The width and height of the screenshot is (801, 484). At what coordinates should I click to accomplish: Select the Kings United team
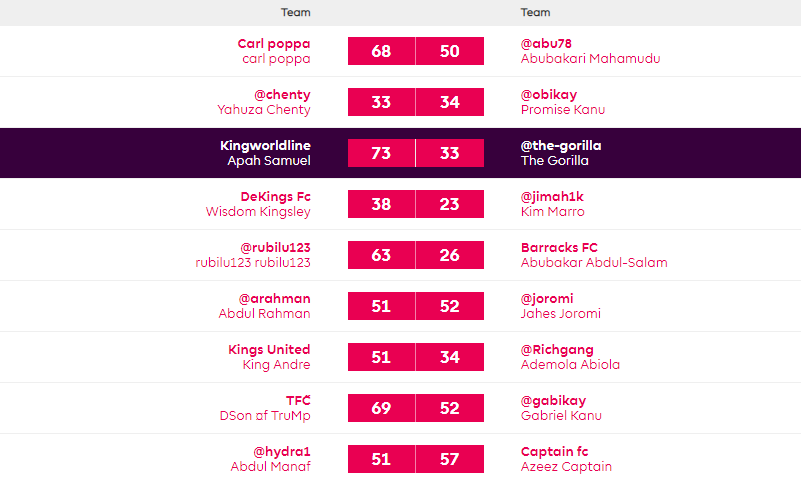click(x=269, y=350)
